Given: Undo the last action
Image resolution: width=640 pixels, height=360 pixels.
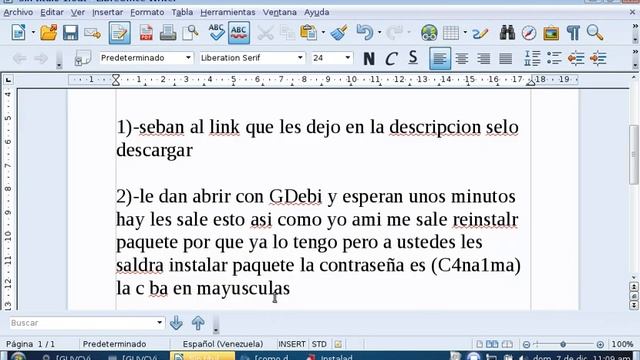Looking at the screenshot, I should tap(364, 33).
